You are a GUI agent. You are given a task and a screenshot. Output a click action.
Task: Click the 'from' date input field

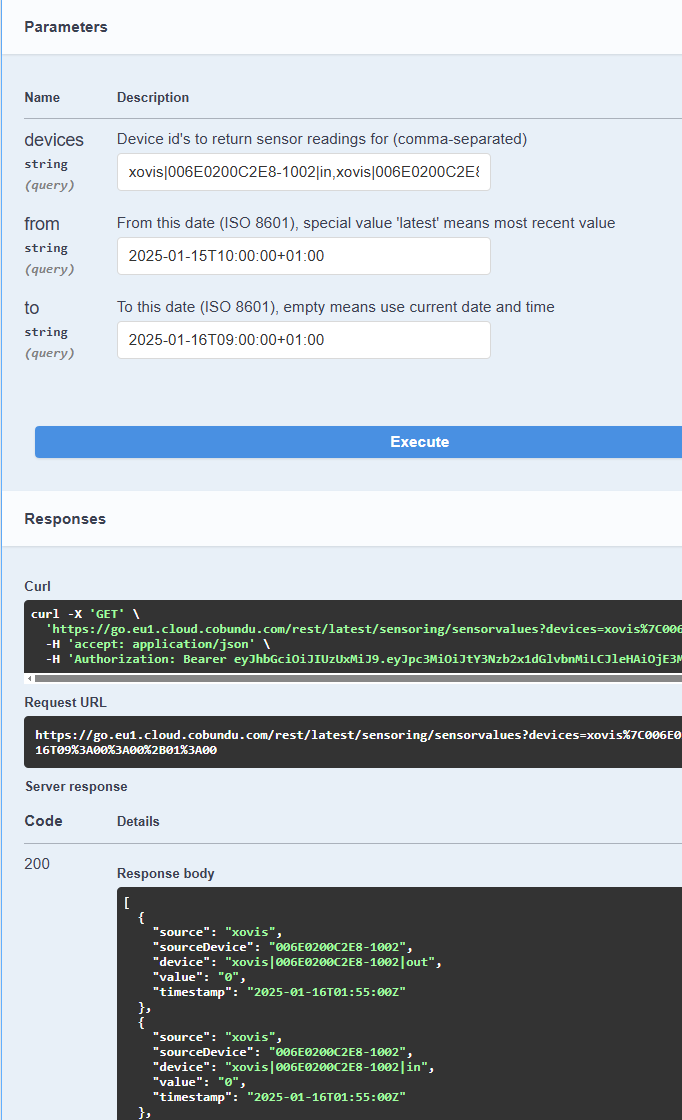(304, 256)
